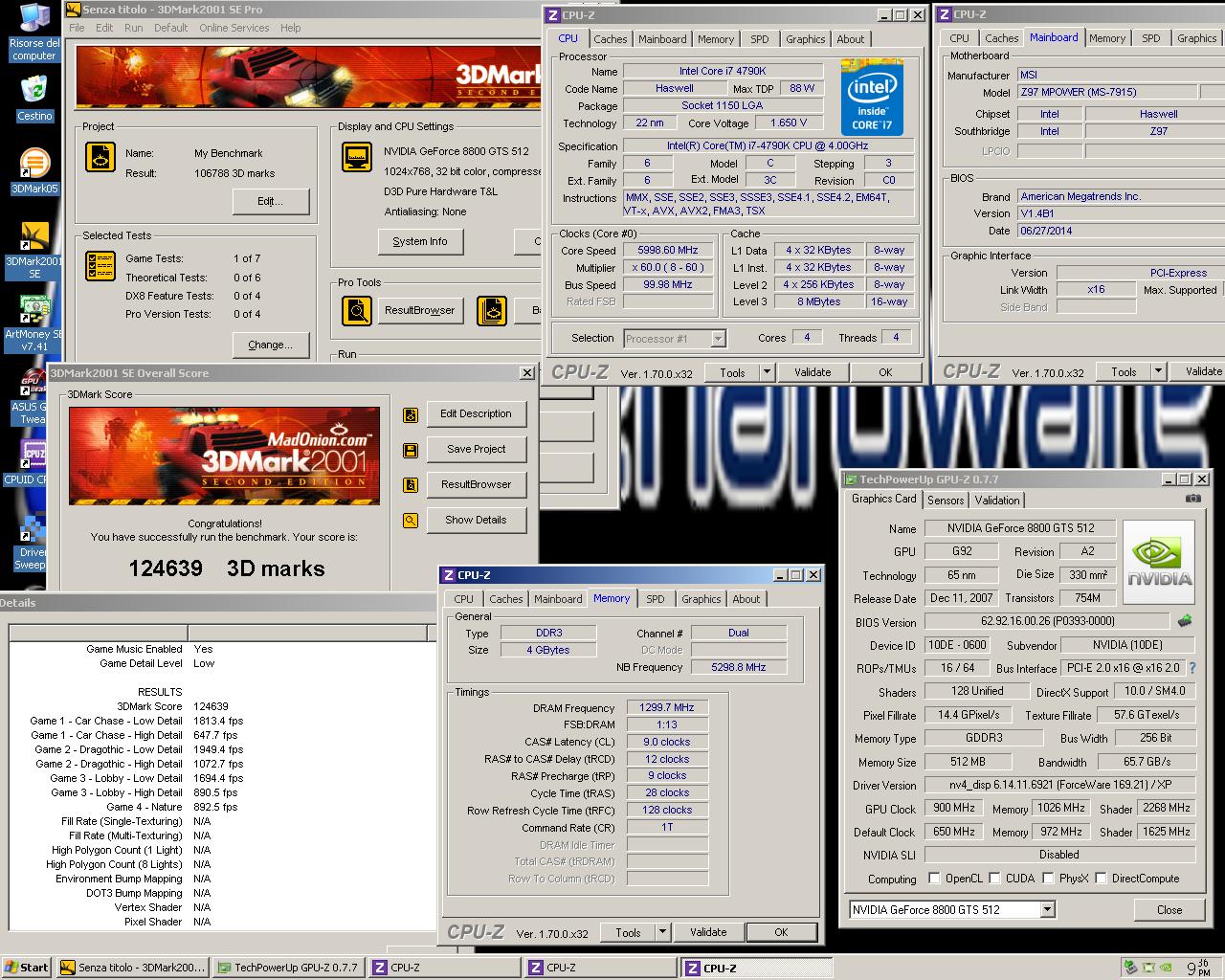1225x980 pixels.
Task: Click the Save Project floppy disk icon
Action: [x=411, y=450]
